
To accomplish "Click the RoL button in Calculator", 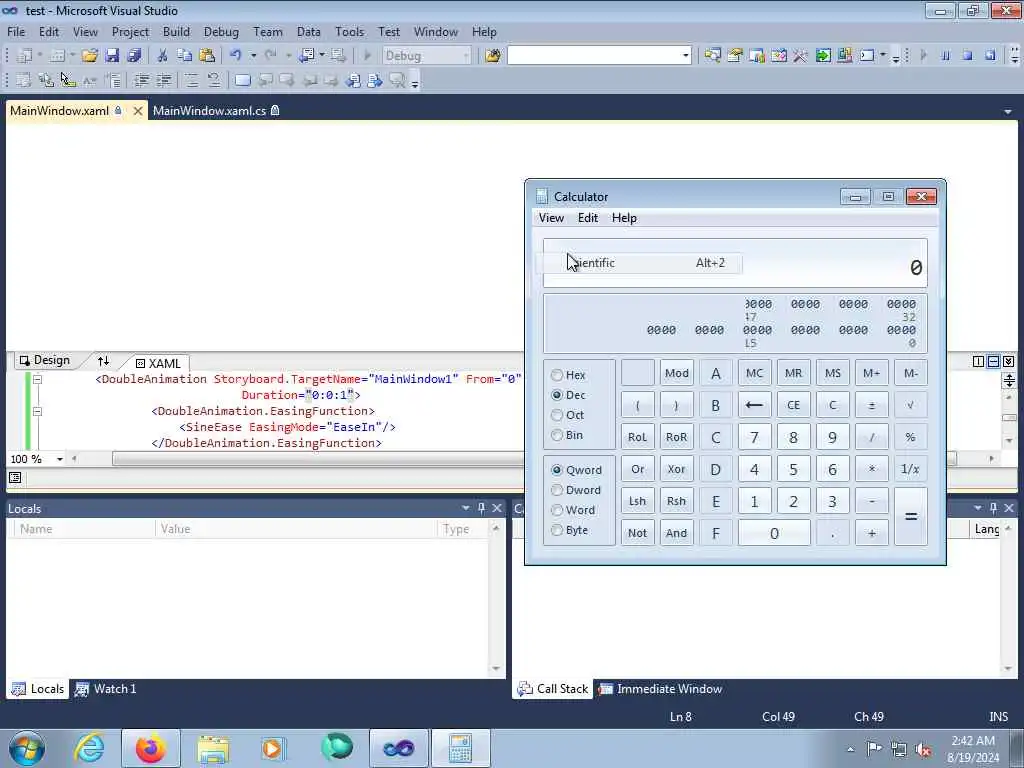I will [637, 437].
